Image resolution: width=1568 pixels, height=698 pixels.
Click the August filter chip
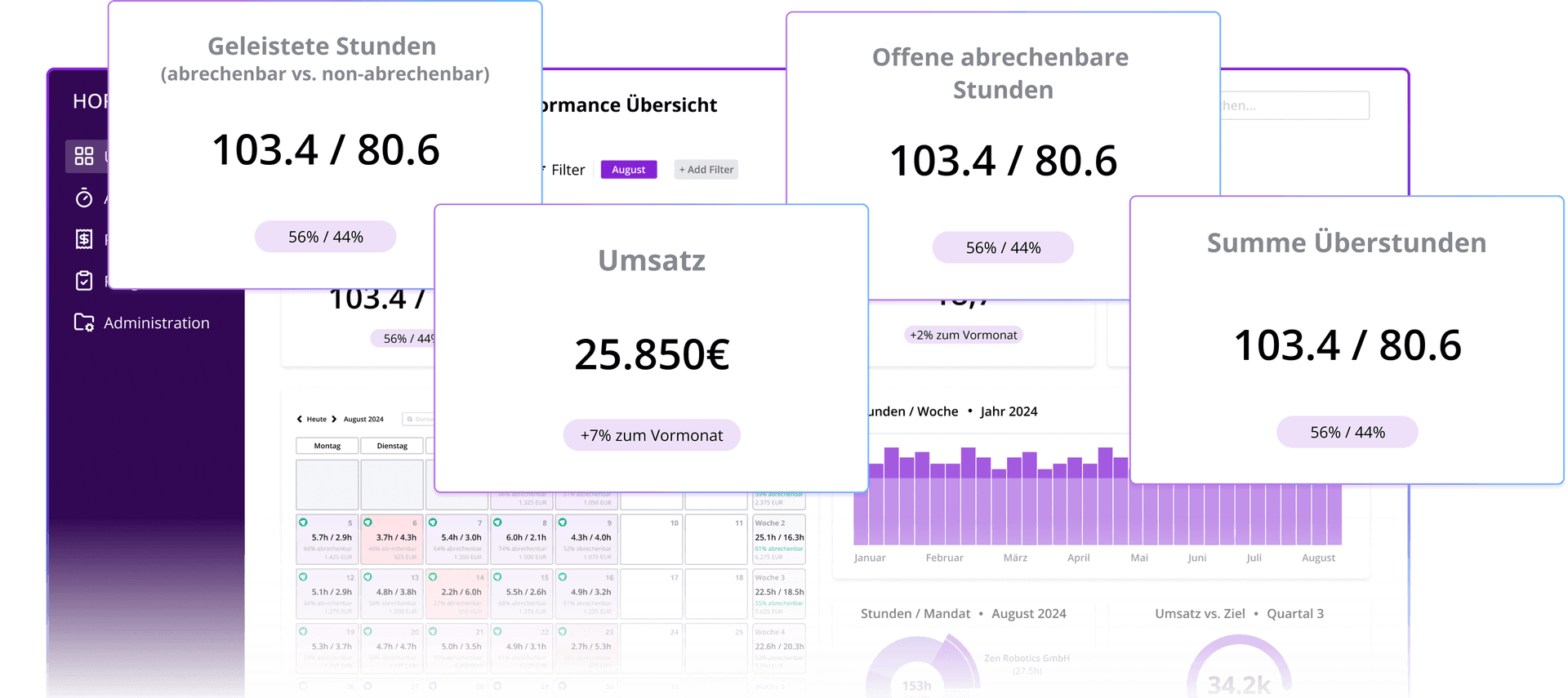(629, 170)
